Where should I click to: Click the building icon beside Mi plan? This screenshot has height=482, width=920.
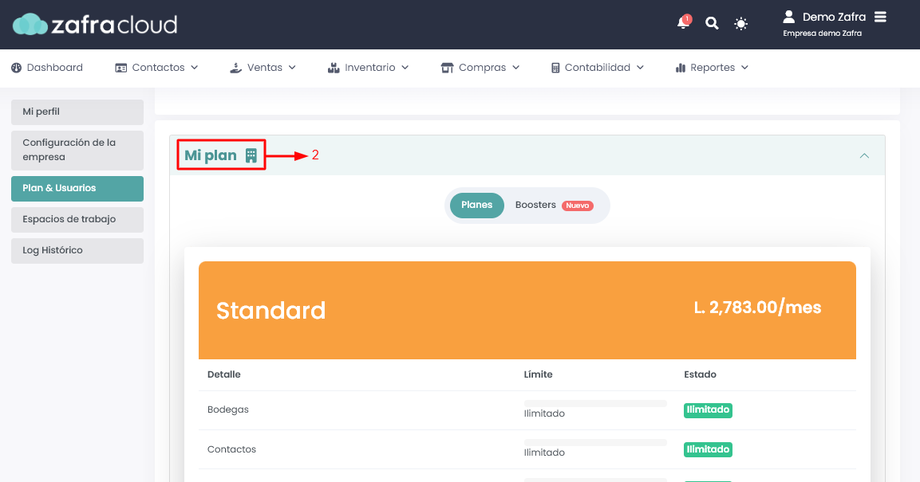click(251, 155)
